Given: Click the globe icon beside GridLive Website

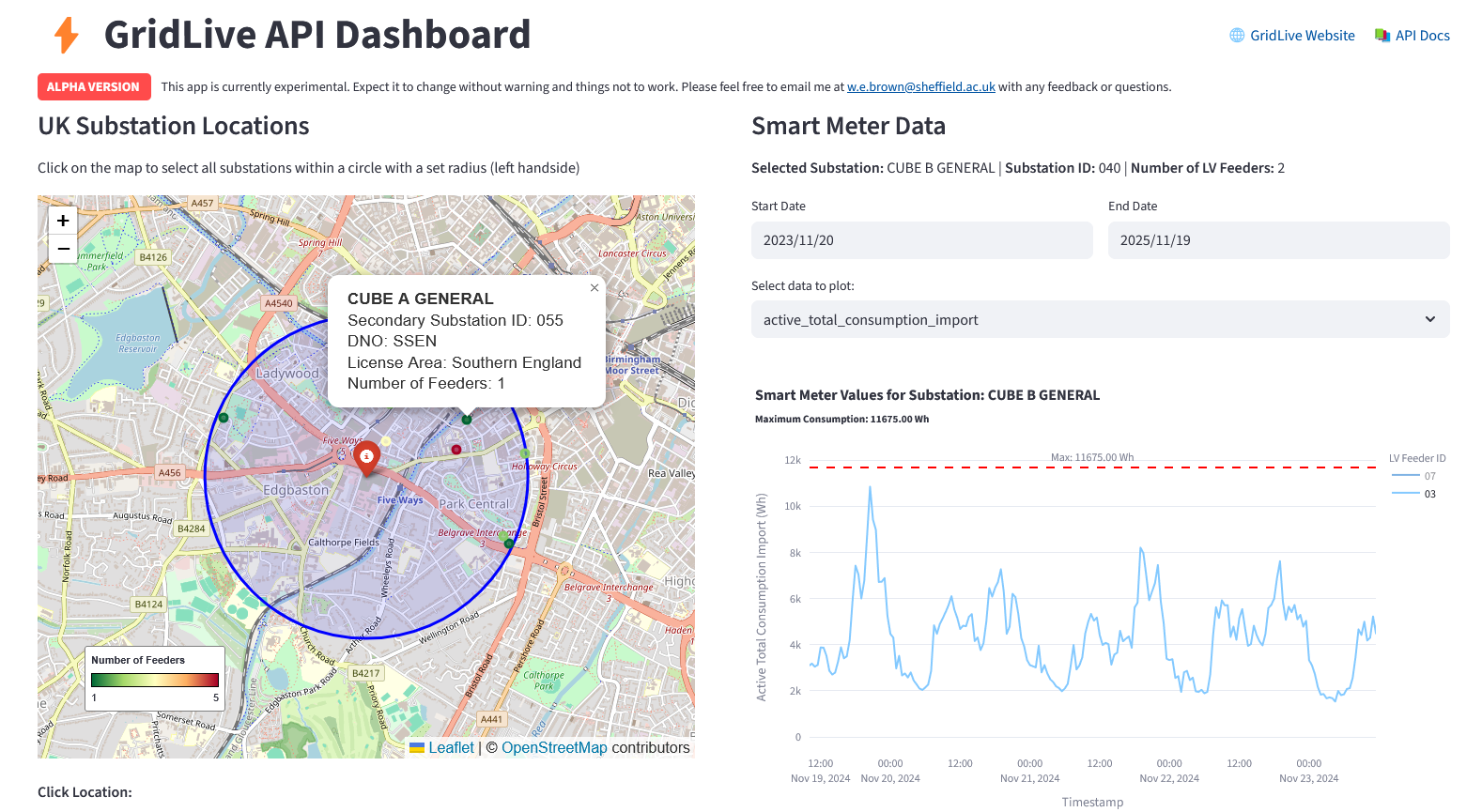Looking at the screenshot, I should (x=1237, y=36).
